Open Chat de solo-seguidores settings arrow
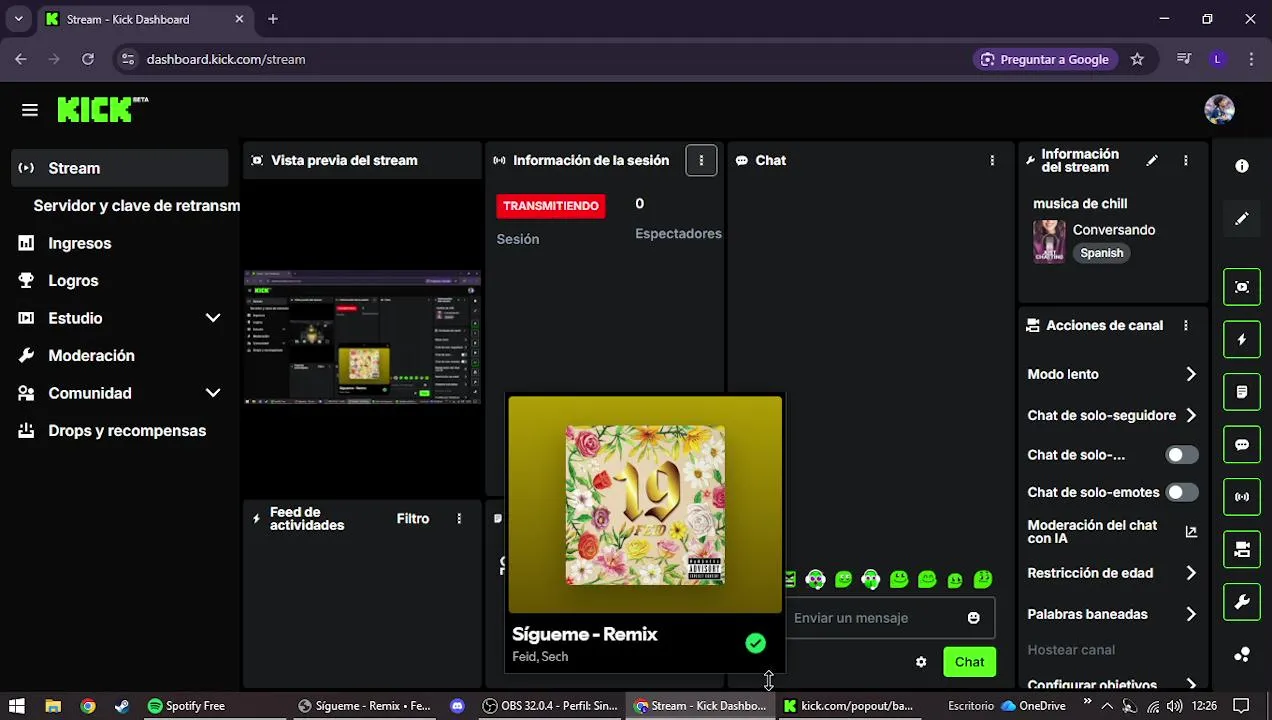 point(1191,415)
